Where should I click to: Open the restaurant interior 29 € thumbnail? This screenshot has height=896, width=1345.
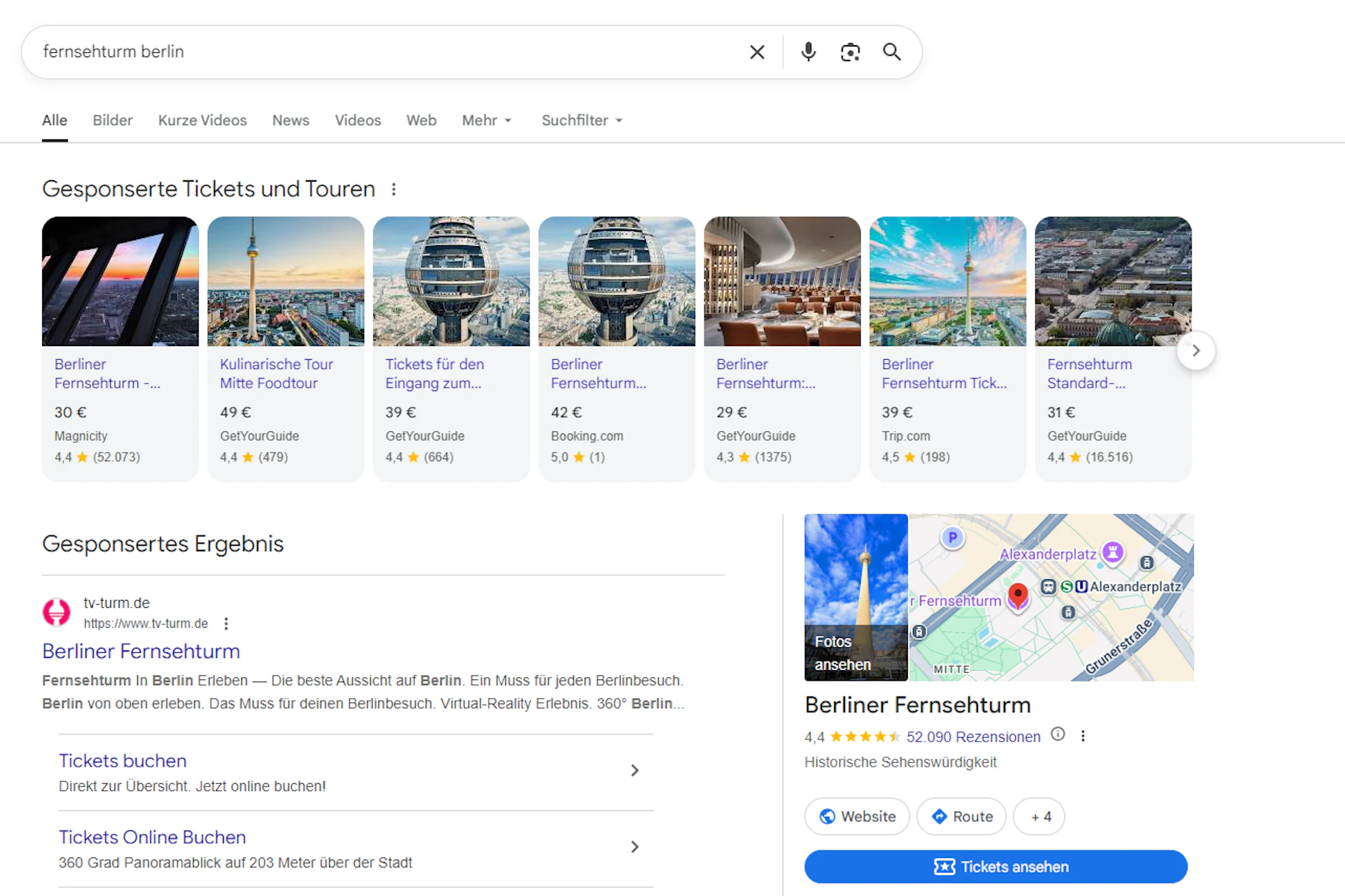point(782,282)
